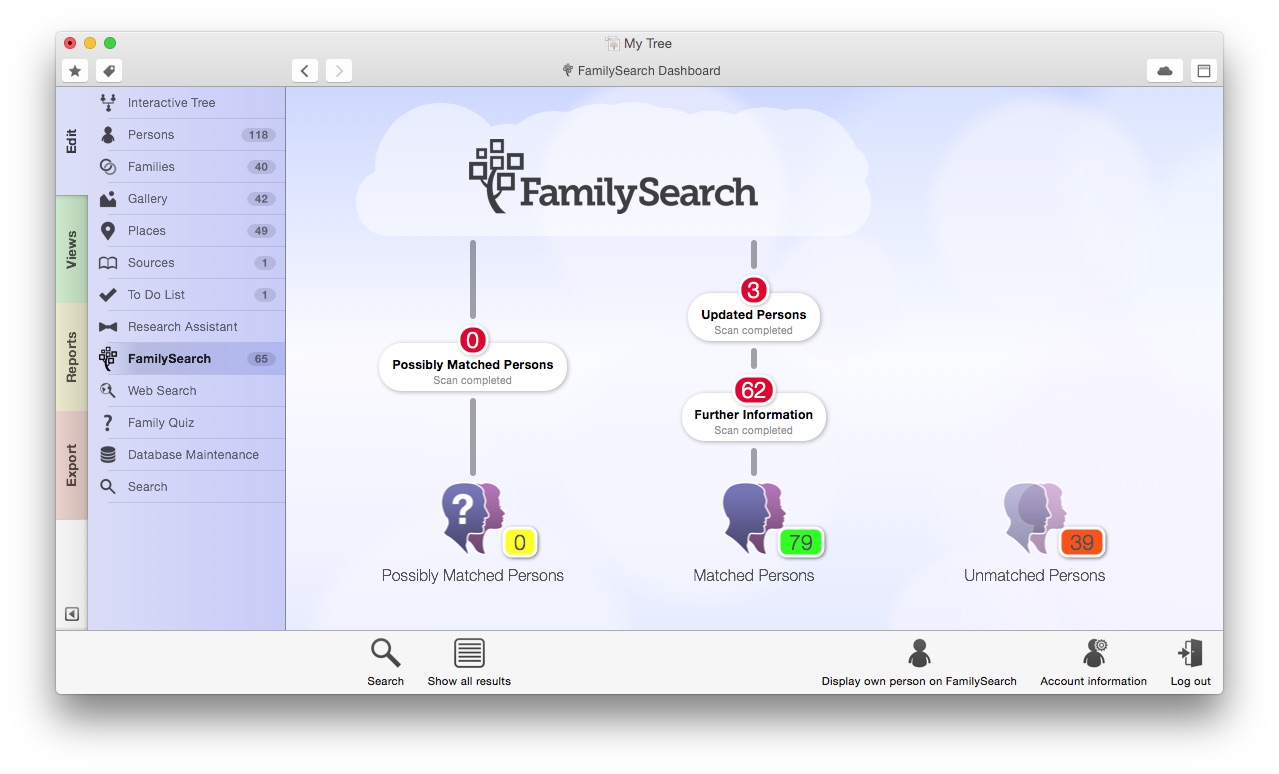Open the Web Search globe icon
This screenshot has width=1279, height=774.
click(x=108, y=391)
